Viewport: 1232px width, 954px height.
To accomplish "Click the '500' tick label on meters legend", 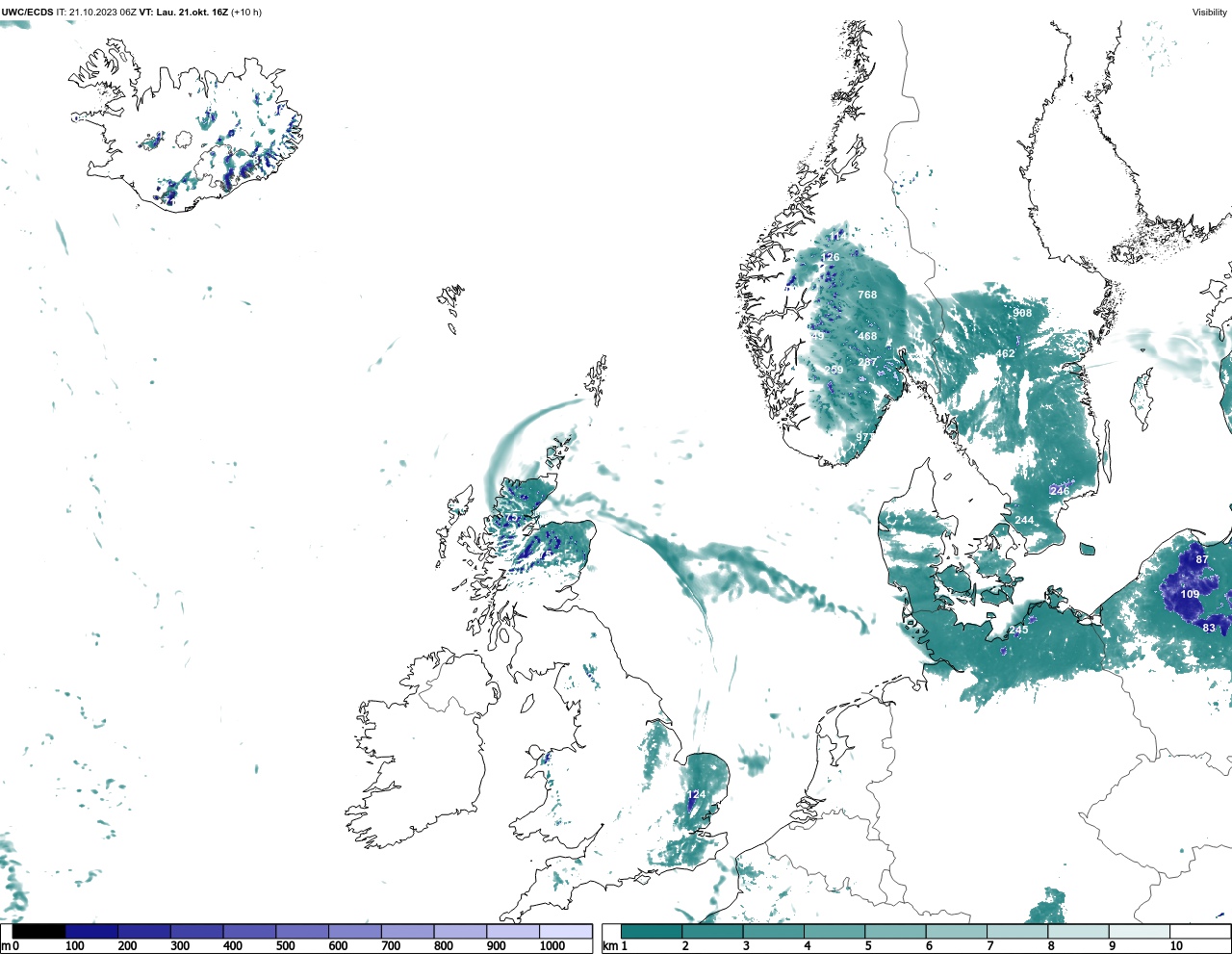I will pos(285,946).
